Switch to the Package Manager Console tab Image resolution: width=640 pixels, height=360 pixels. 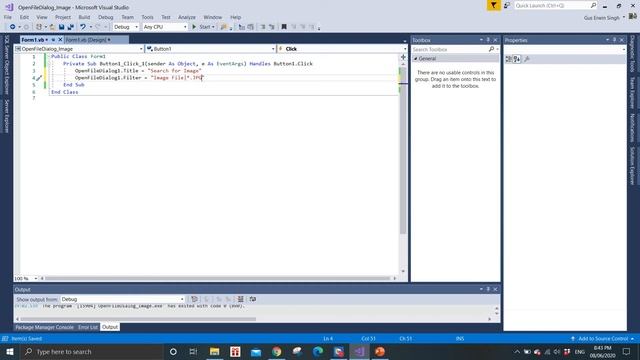click(44, 327)
